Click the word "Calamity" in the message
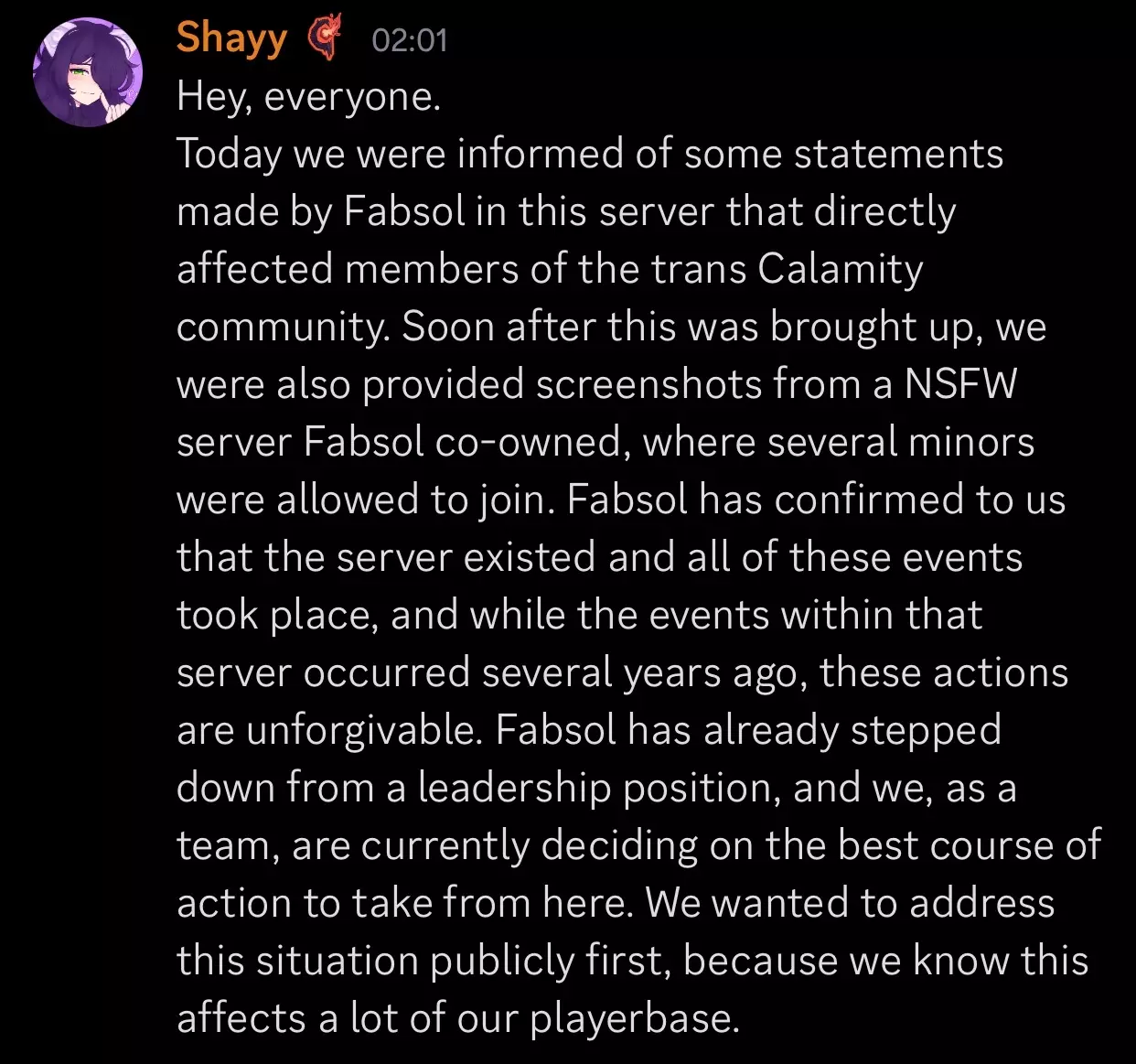Screen dimensions: 1136x1064 click(x=840, y=269)
